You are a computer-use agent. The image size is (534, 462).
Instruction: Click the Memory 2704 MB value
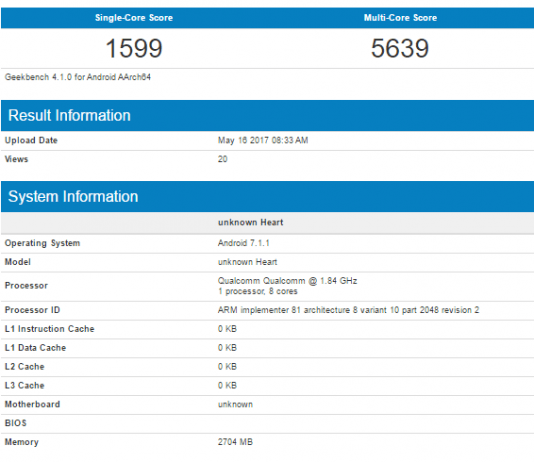pos(235,442)
